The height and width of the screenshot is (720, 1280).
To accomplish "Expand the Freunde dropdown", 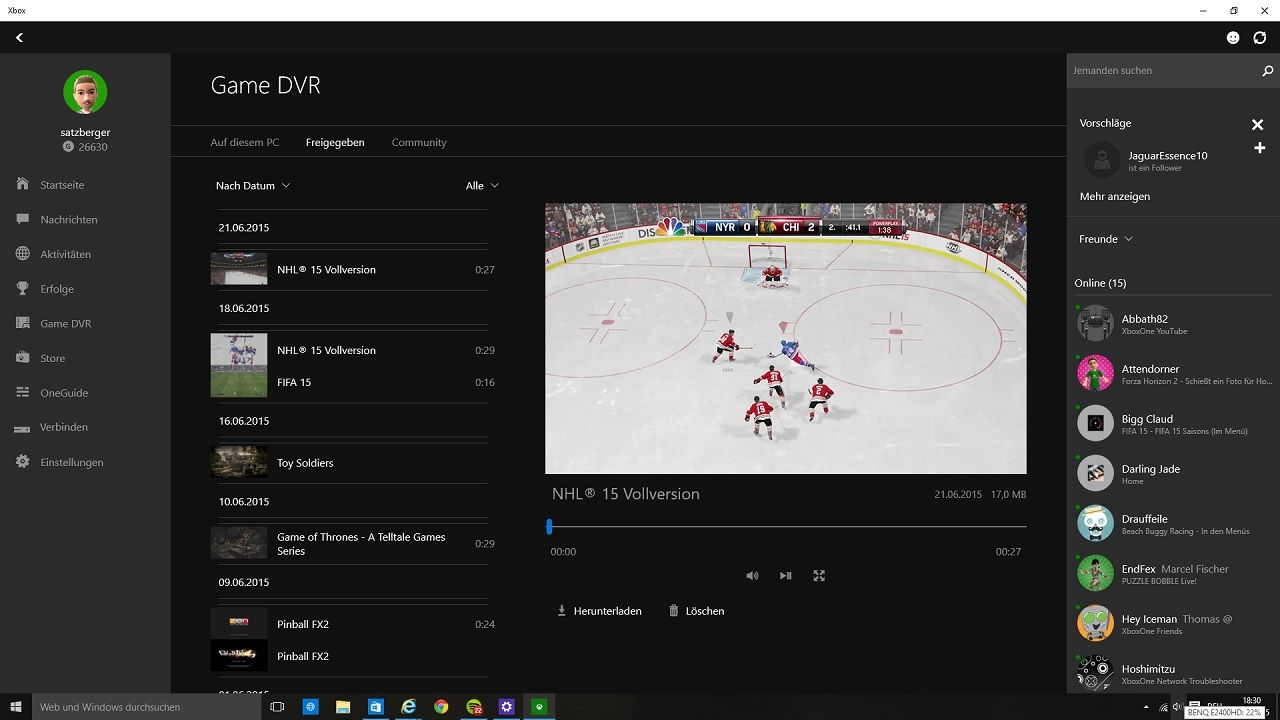I will coord(1106,239).
